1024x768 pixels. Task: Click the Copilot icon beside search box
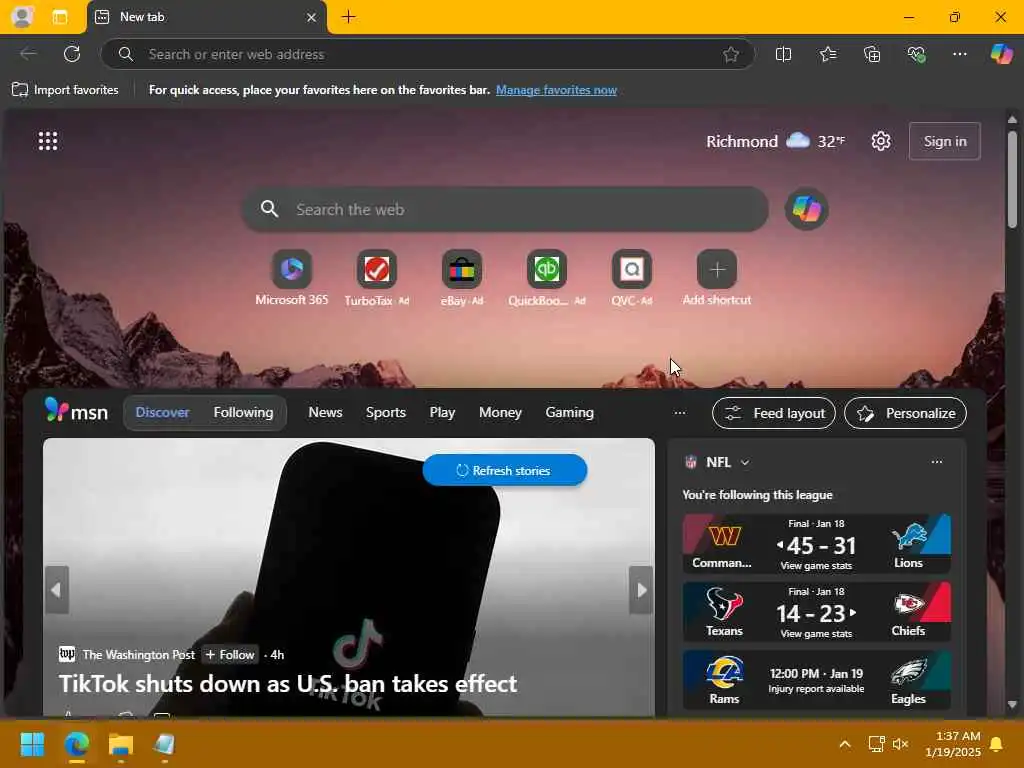pyautogui.click(x=807, y=210)
